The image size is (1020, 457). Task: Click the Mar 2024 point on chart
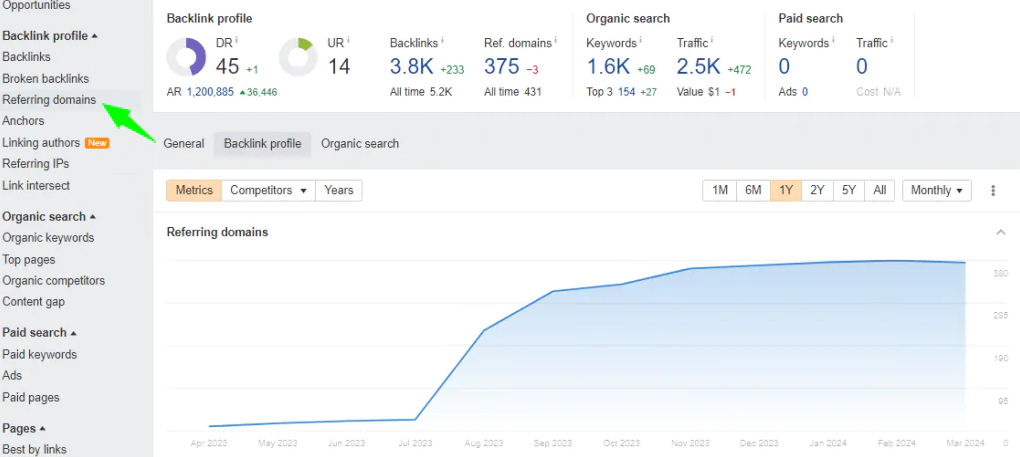(964, 263)
